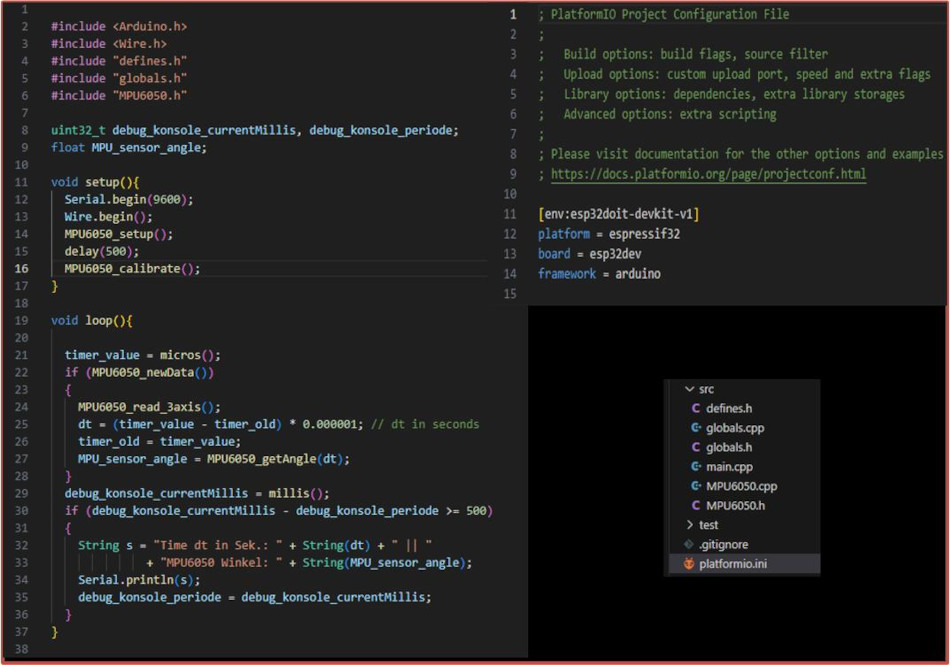Click the 'delay(500);' line
Viewport: 950px width, 665px height.
coord(102,251)
